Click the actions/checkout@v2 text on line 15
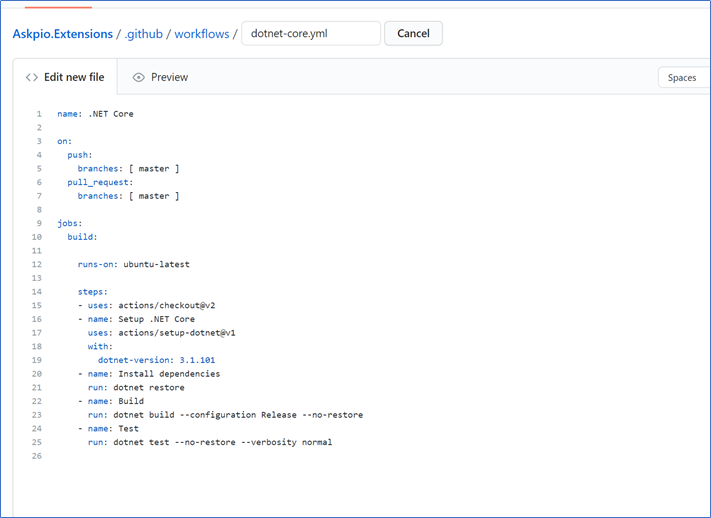The width and height of the screenshot is (711, 518). click(x=167, y=305)
